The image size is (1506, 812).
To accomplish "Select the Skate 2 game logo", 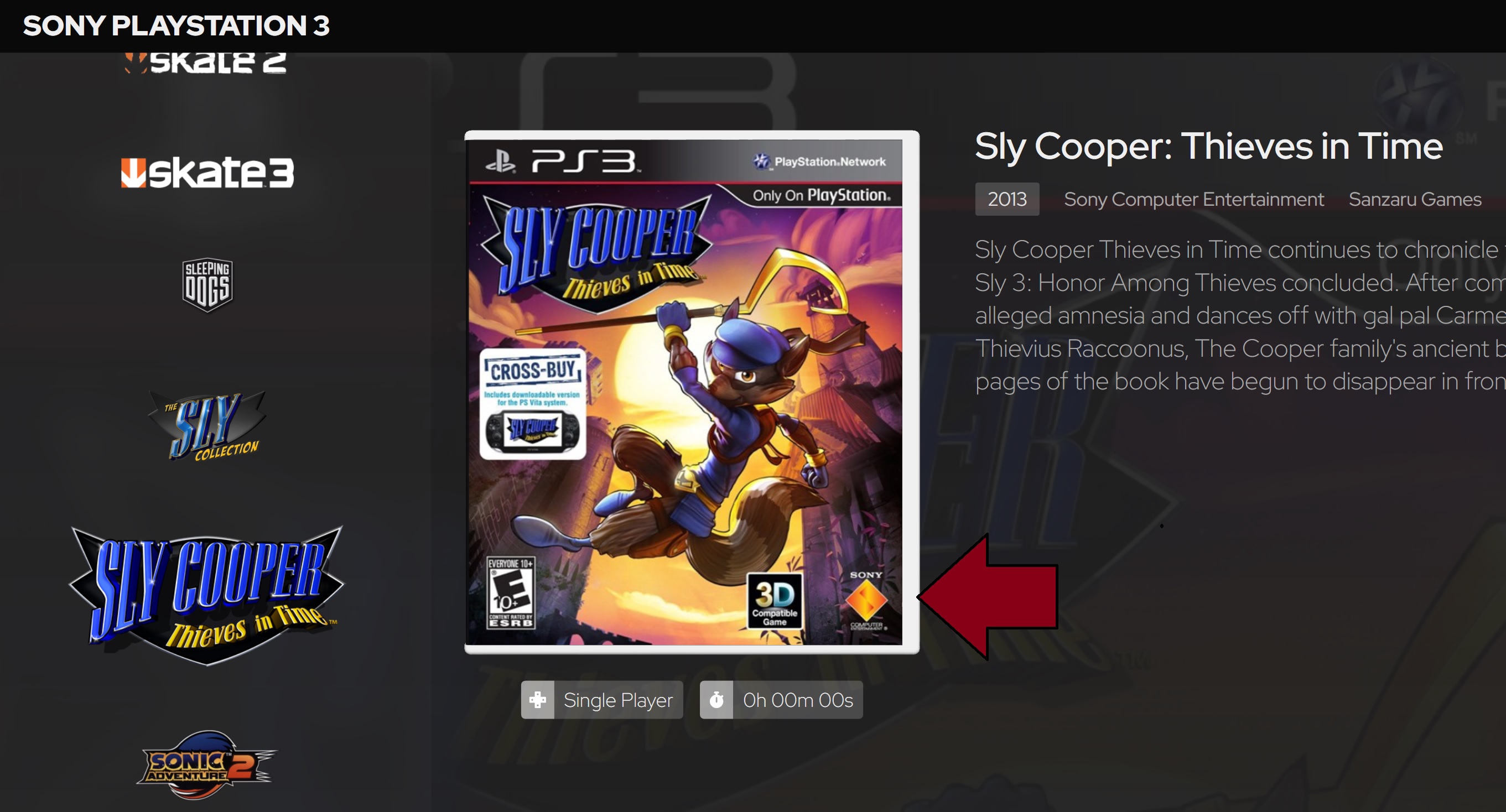I will 206,63.
